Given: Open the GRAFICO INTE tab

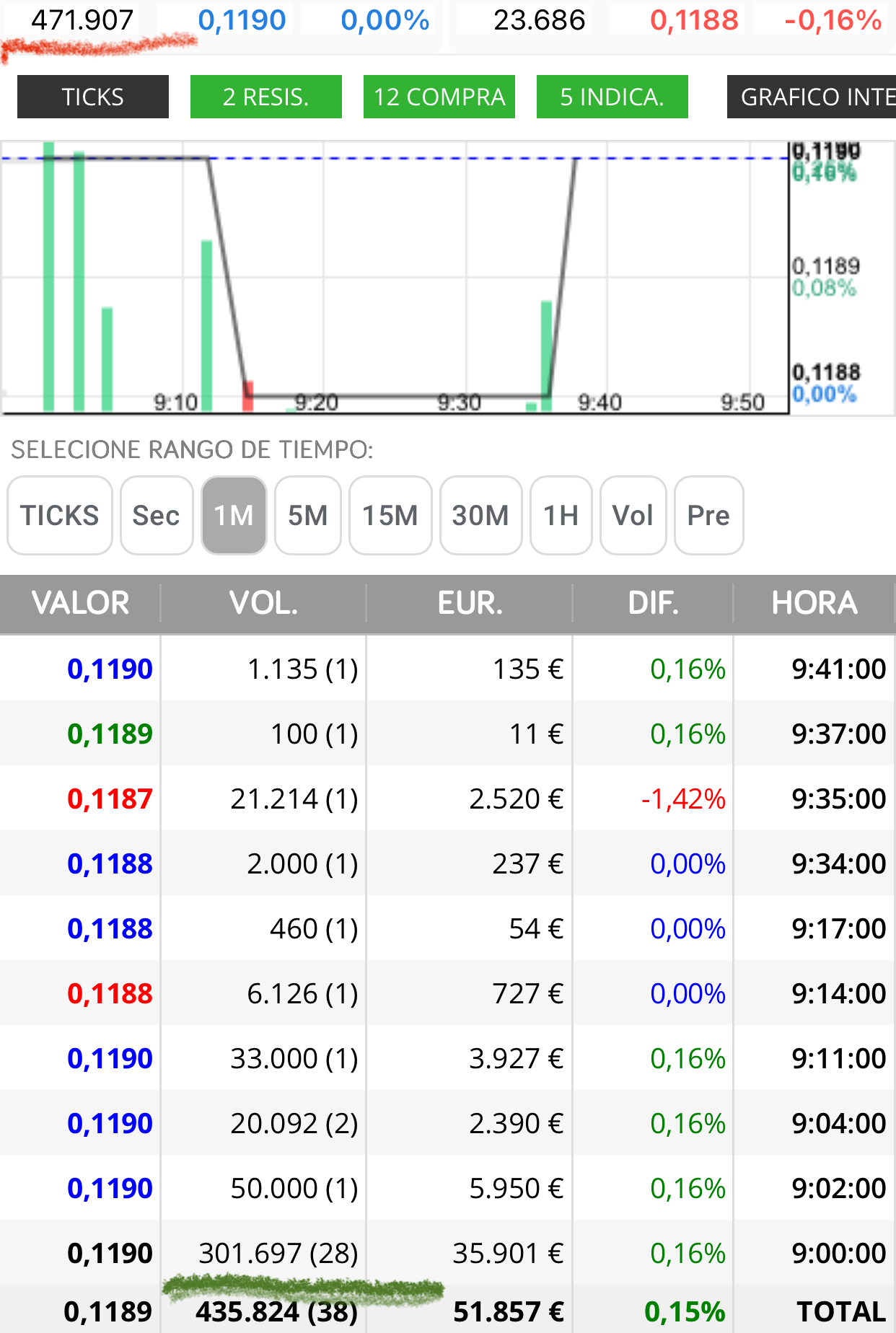Looking at the screenshot, I should [812, 97].
